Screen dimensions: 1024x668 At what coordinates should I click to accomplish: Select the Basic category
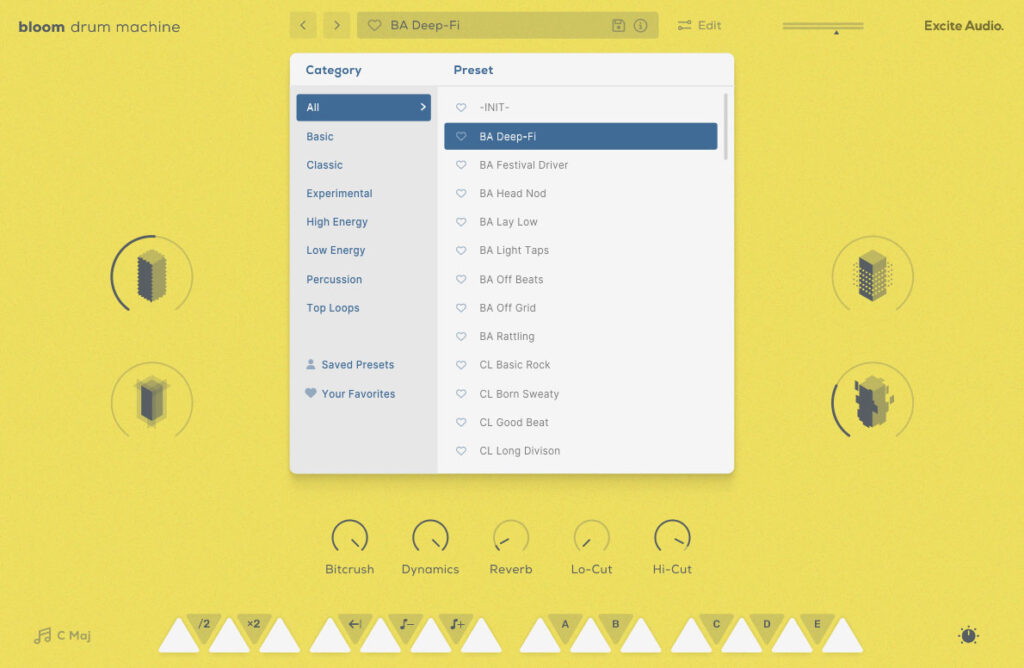click(x=320, y=136)
